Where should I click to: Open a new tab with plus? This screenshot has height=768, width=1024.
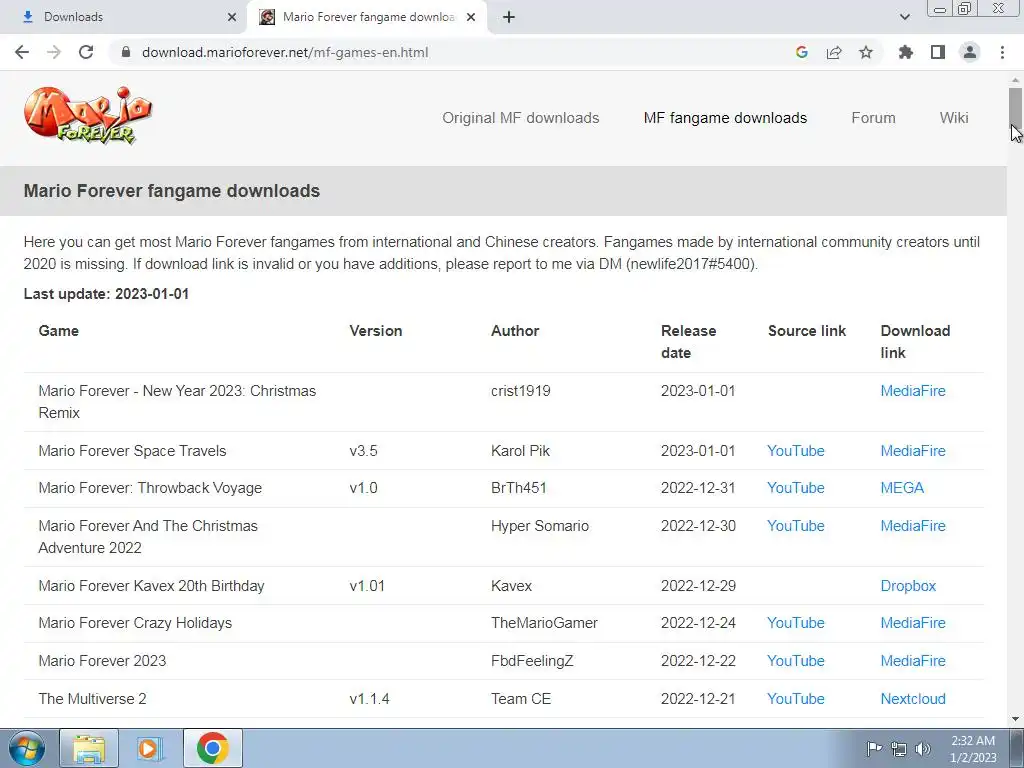[509, 17]
